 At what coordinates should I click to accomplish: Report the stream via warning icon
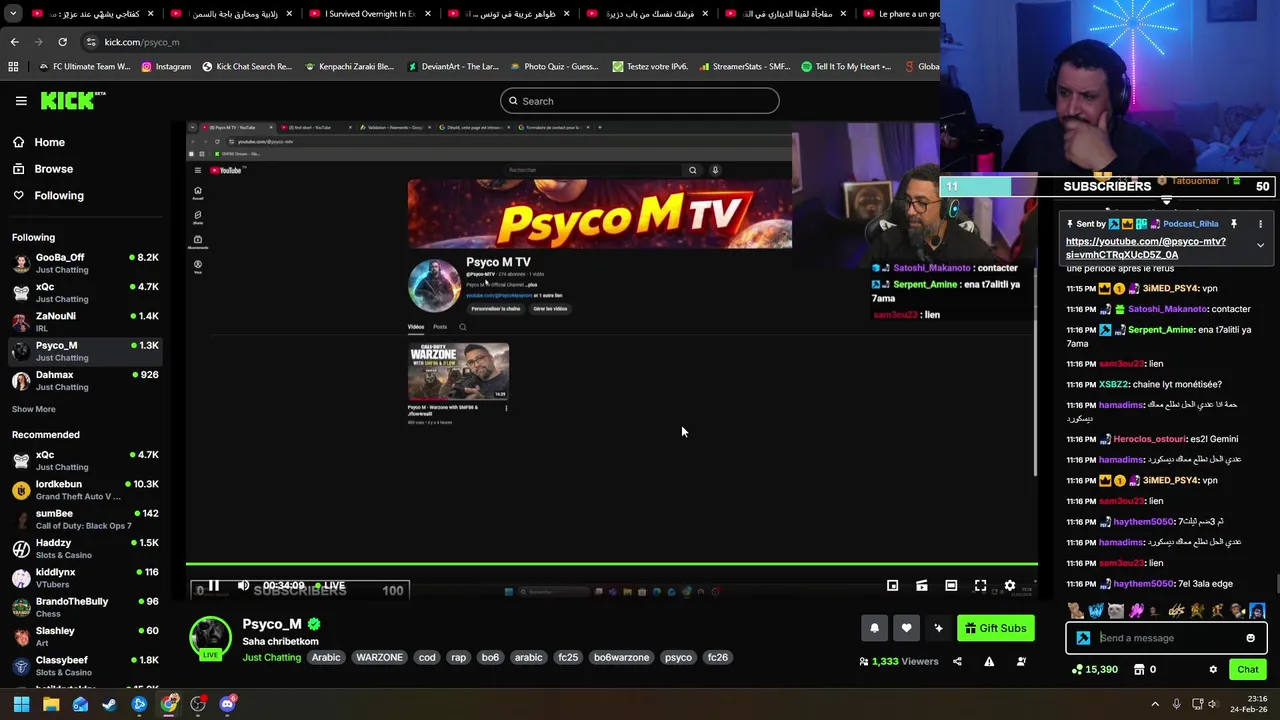(989, 661)
